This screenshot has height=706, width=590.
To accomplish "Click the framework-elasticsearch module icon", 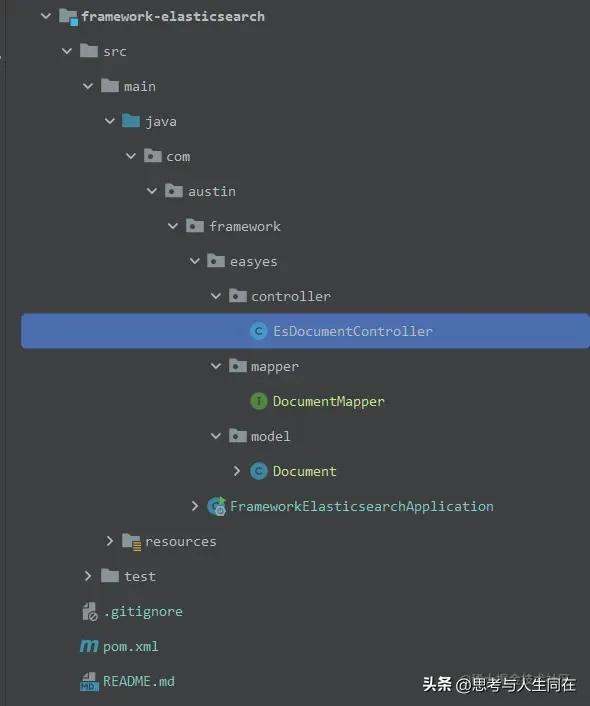I will click(68, 17).
